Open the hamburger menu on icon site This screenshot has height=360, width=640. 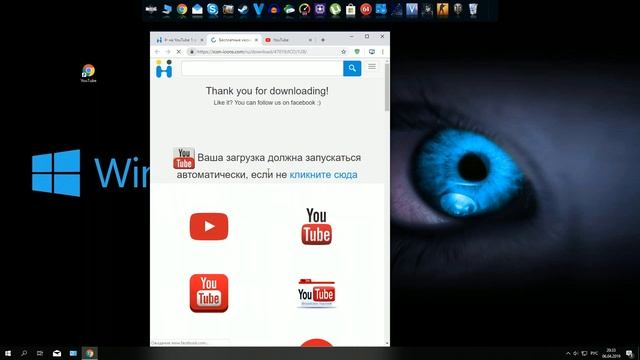tap(372, 67)
